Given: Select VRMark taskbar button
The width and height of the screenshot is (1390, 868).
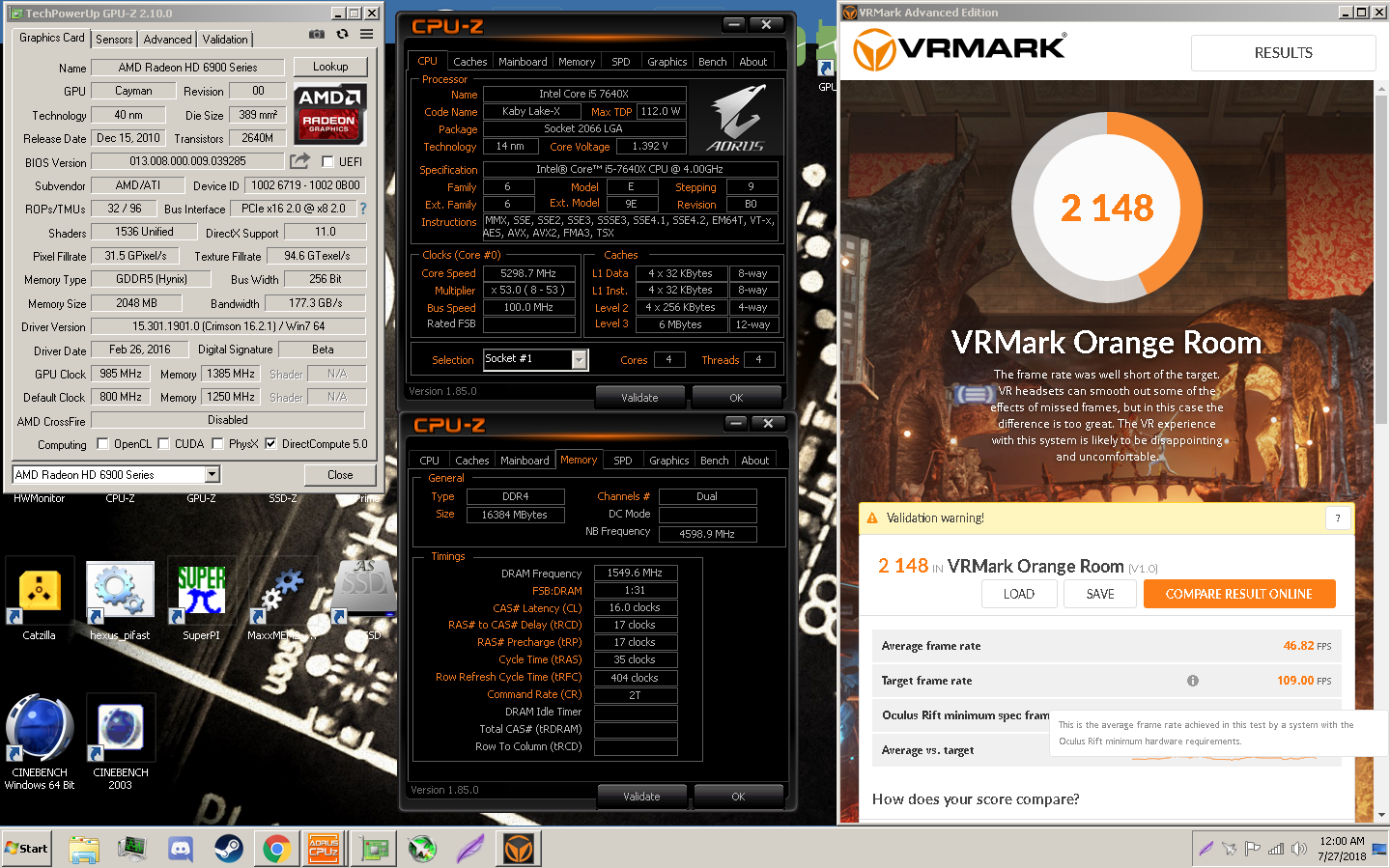Looking at the screenshot, I should (x=519, y=850).
